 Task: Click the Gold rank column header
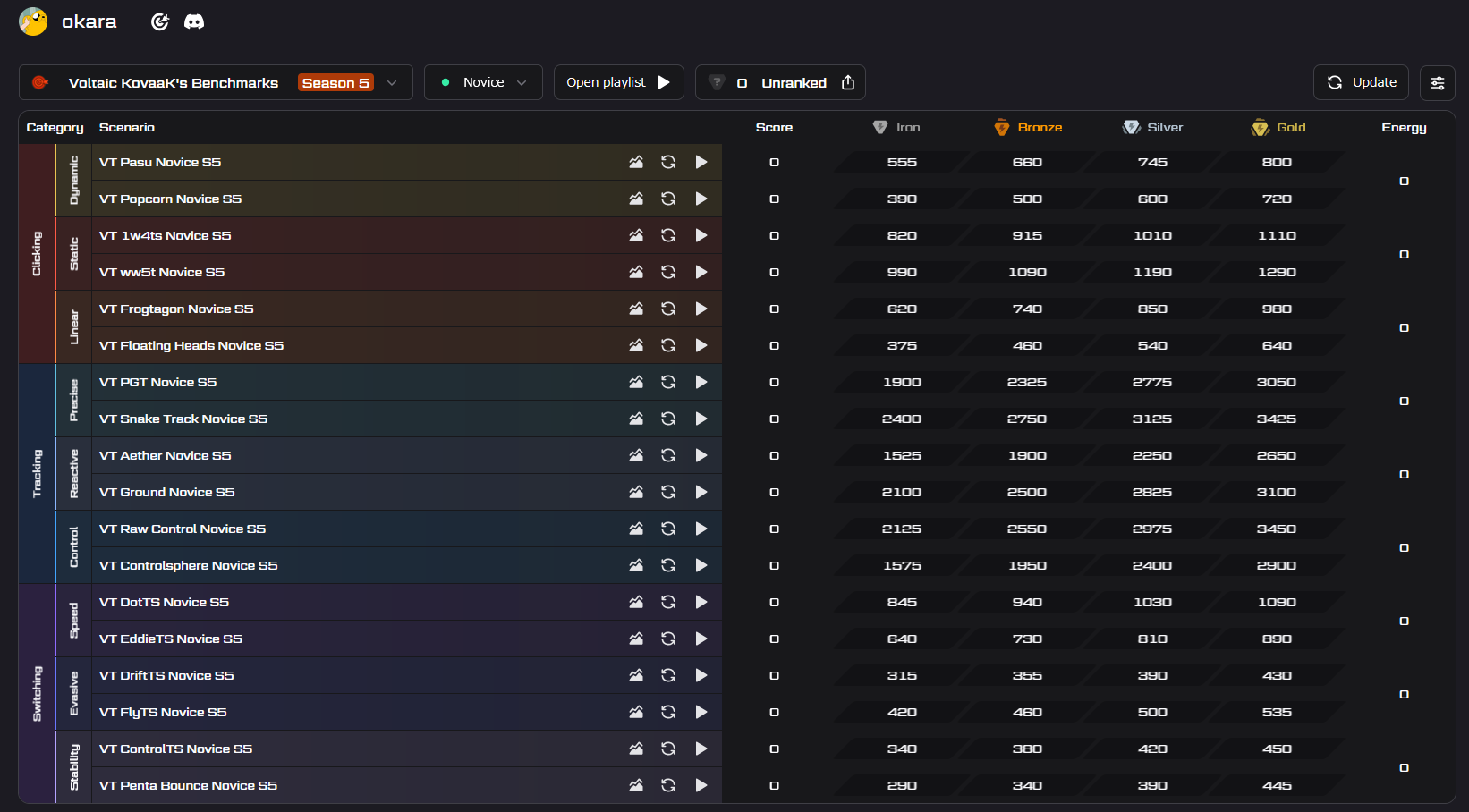pos(1278,127)
